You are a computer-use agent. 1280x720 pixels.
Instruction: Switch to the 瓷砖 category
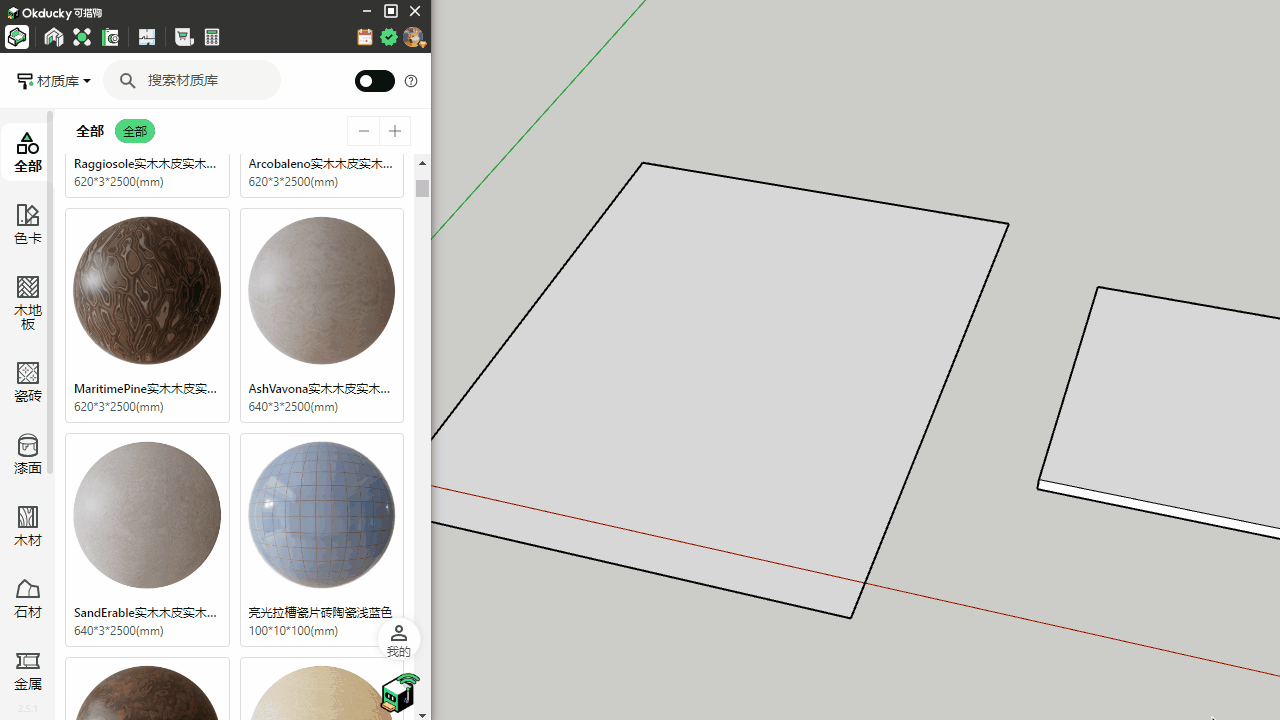coord(28,381)
